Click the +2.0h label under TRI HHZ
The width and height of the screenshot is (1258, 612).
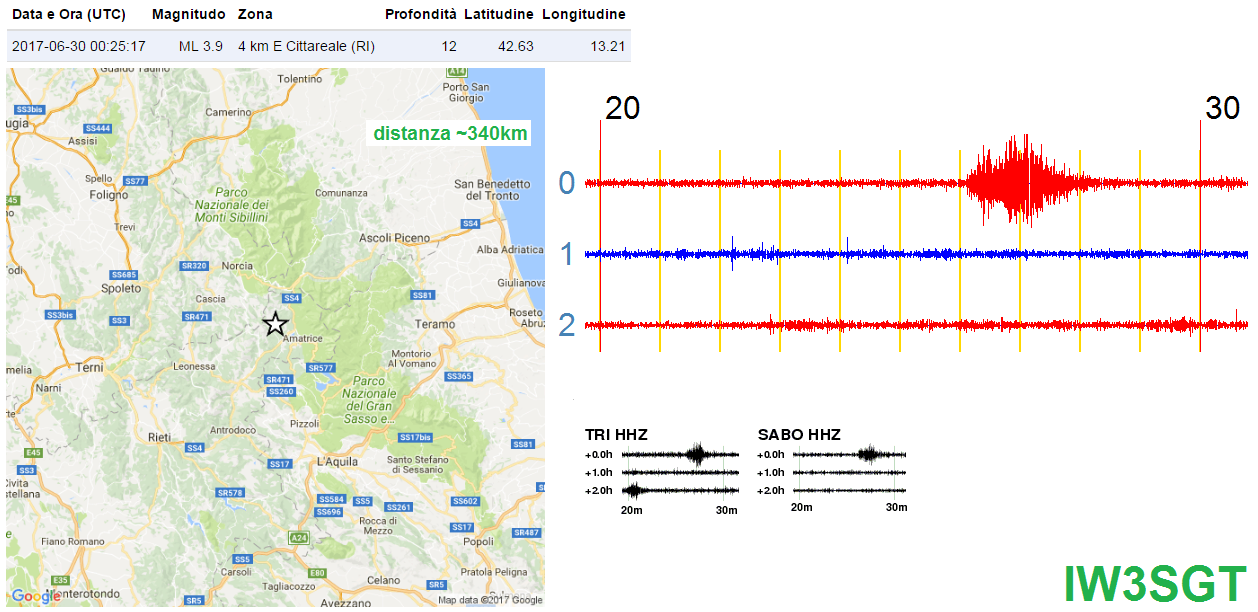[599, 491]
